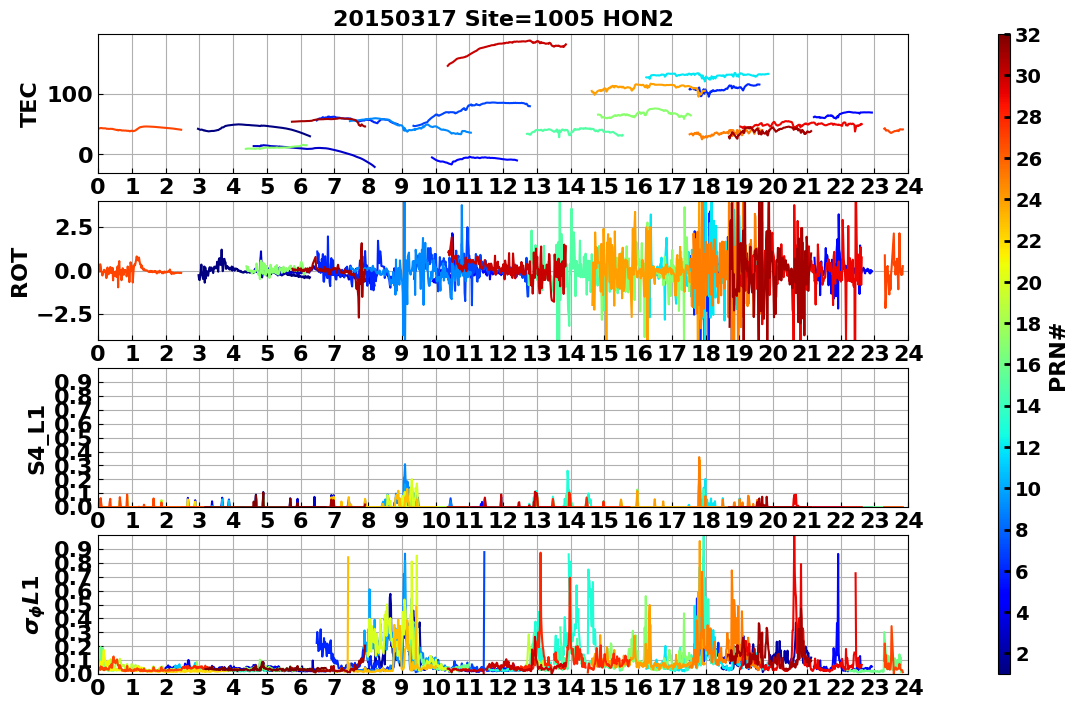Select colorbar tick label "26"
This screenshot has height=709, width=1077.
pyautogui.click(x=1028, y=159)
